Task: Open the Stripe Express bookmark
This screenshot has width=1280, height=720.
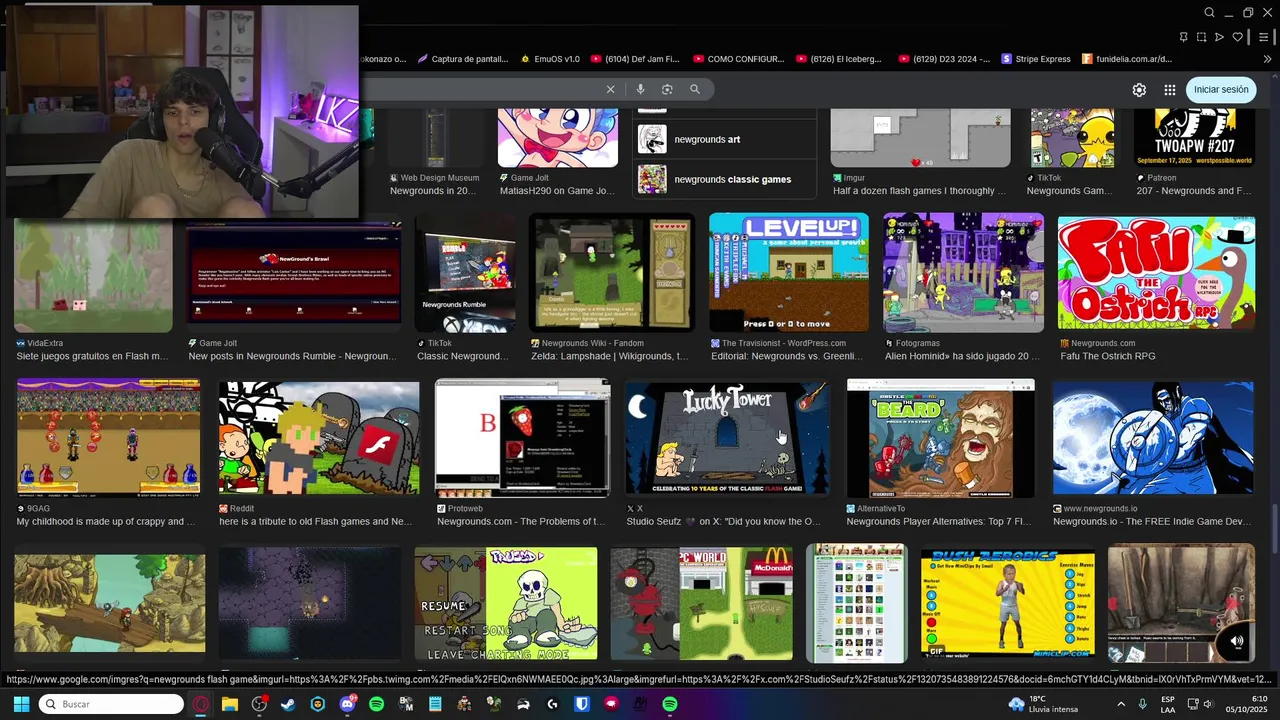Action: [1036, 59]
